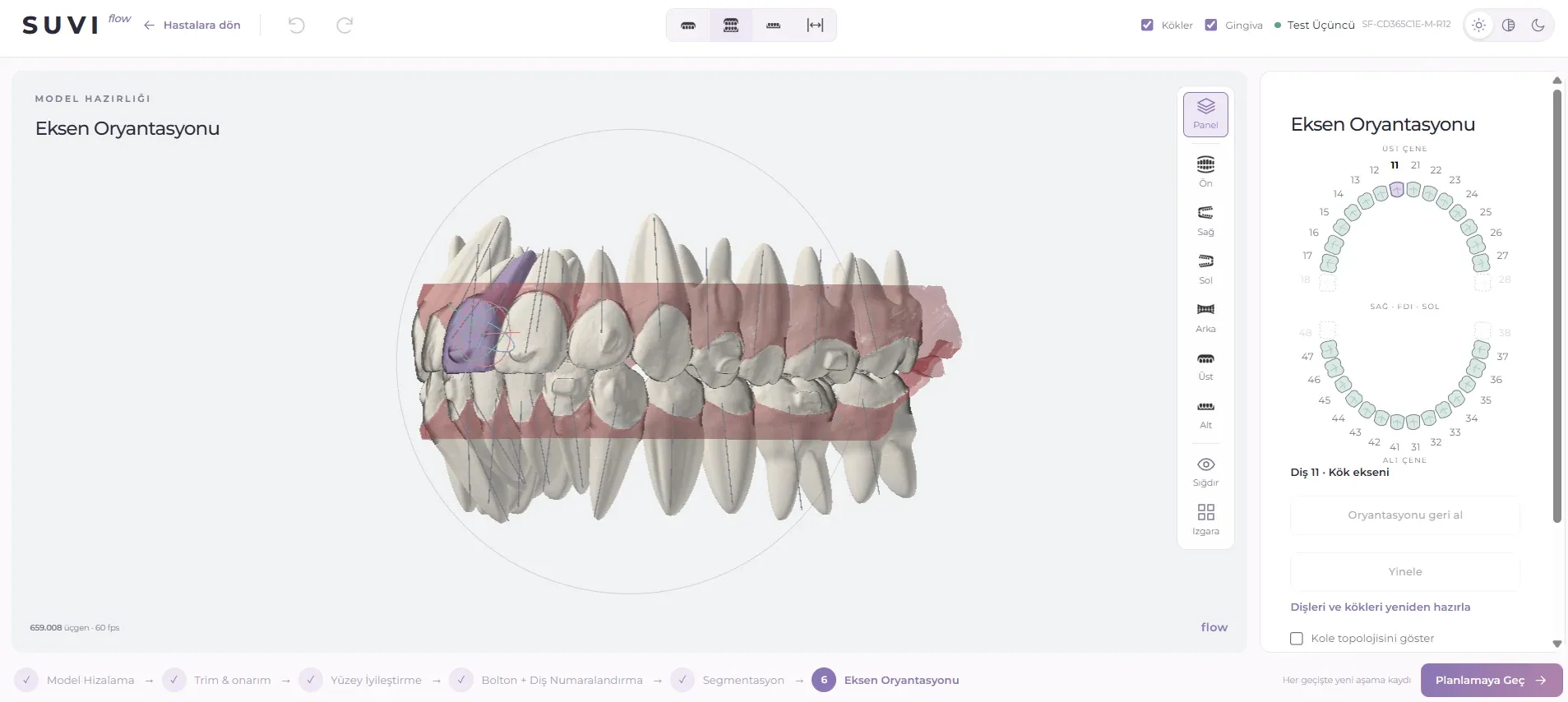This screenshot has width=1568, height=702.
Task: Click the redo arrow icon
Action: pos(345,25)
